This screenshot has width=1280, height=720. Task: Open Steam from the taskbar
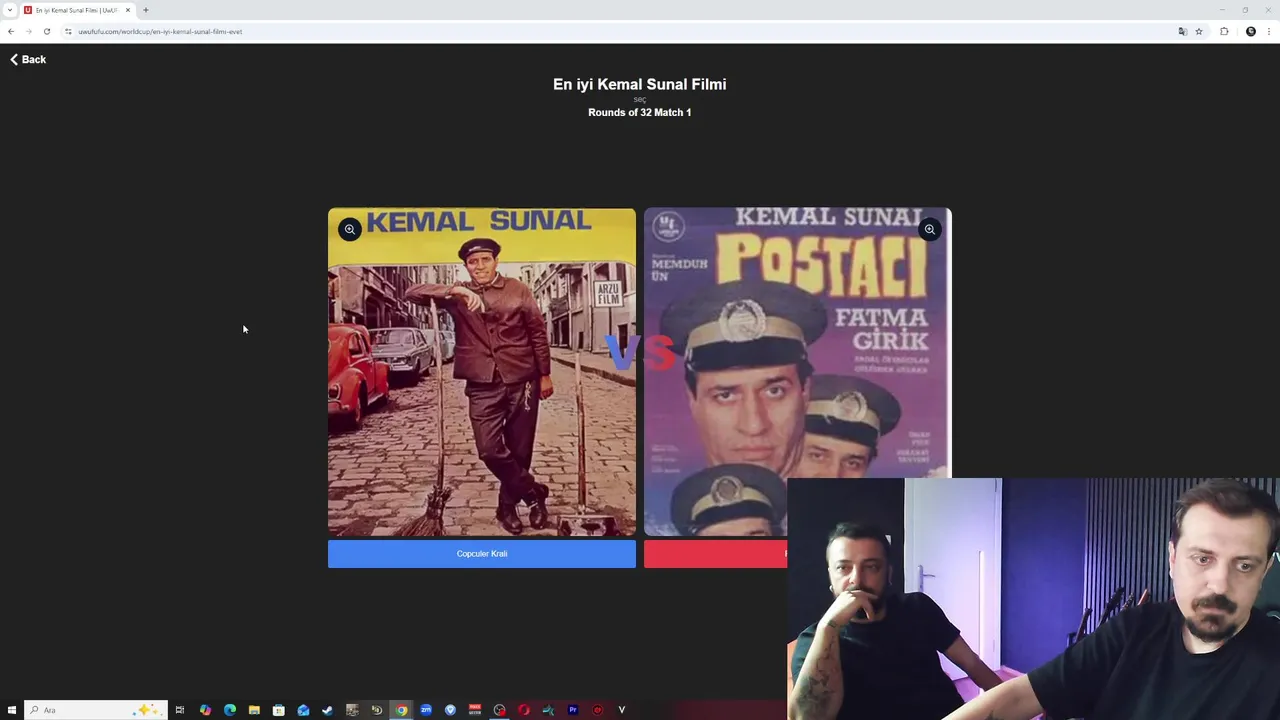pos(327,710)
